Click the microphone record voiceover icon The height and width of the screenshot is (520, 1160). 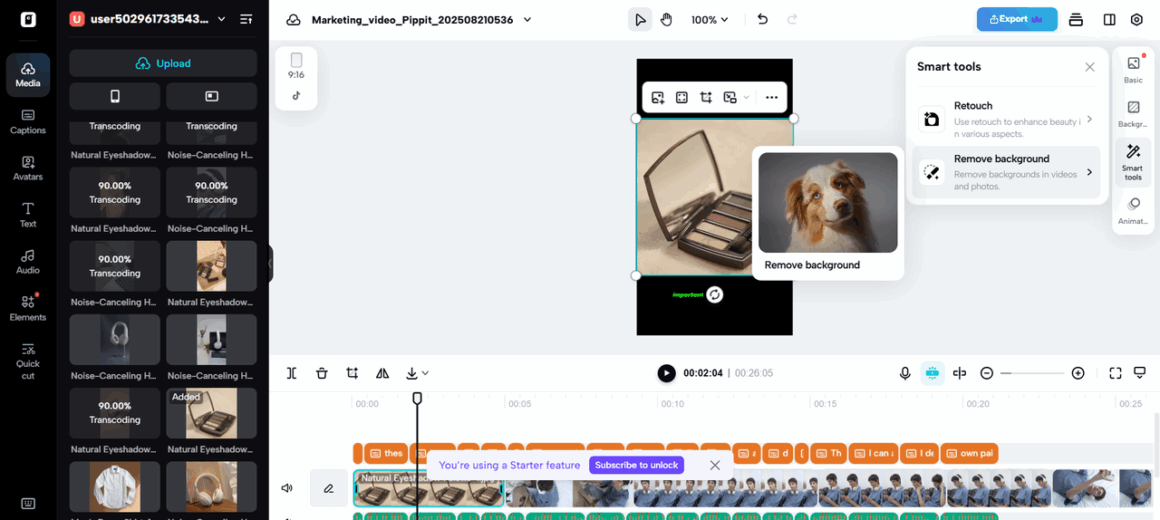coord(904,373)
